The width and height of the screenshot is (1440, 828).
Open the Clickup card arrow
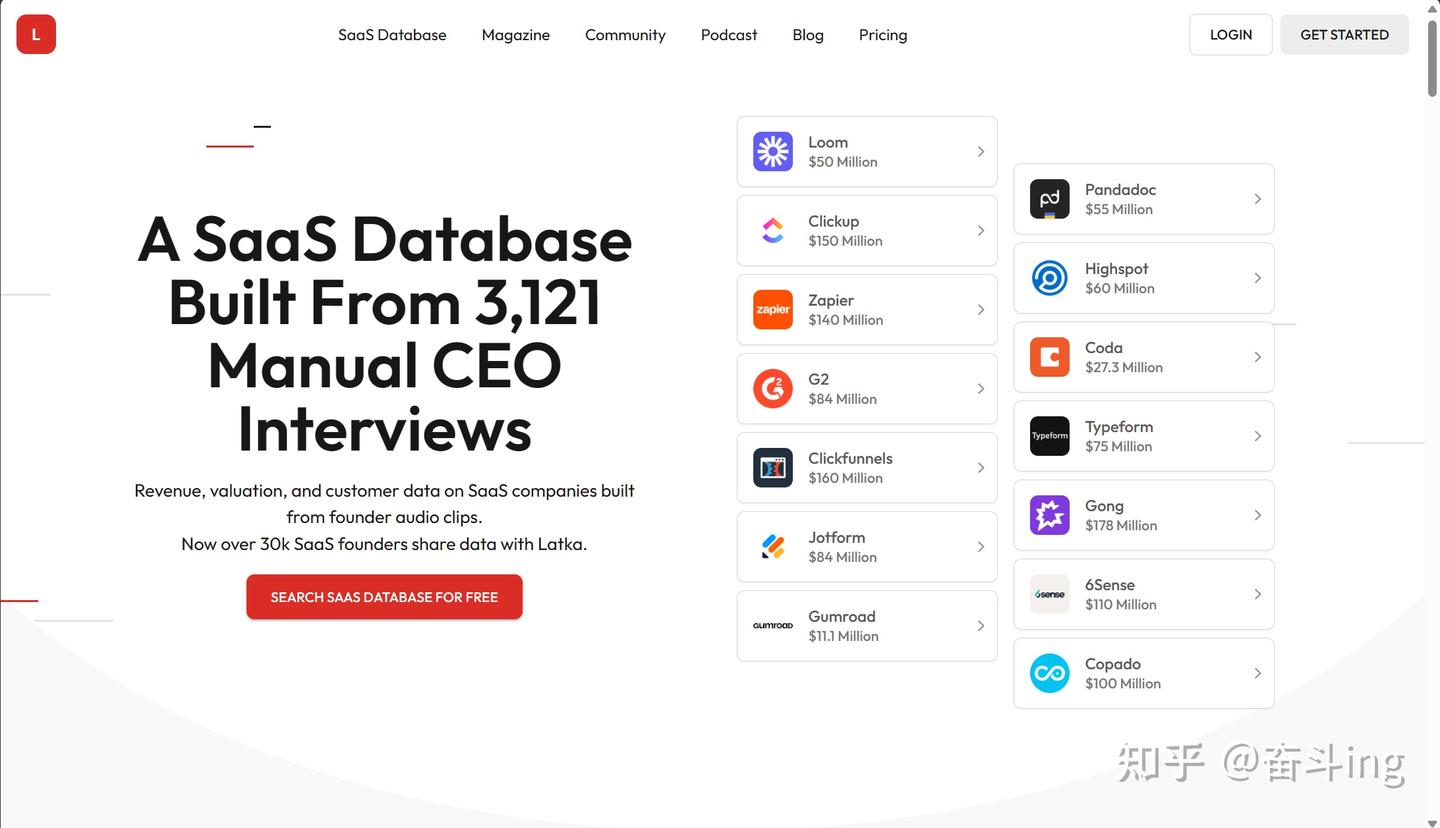click(981, 230)
